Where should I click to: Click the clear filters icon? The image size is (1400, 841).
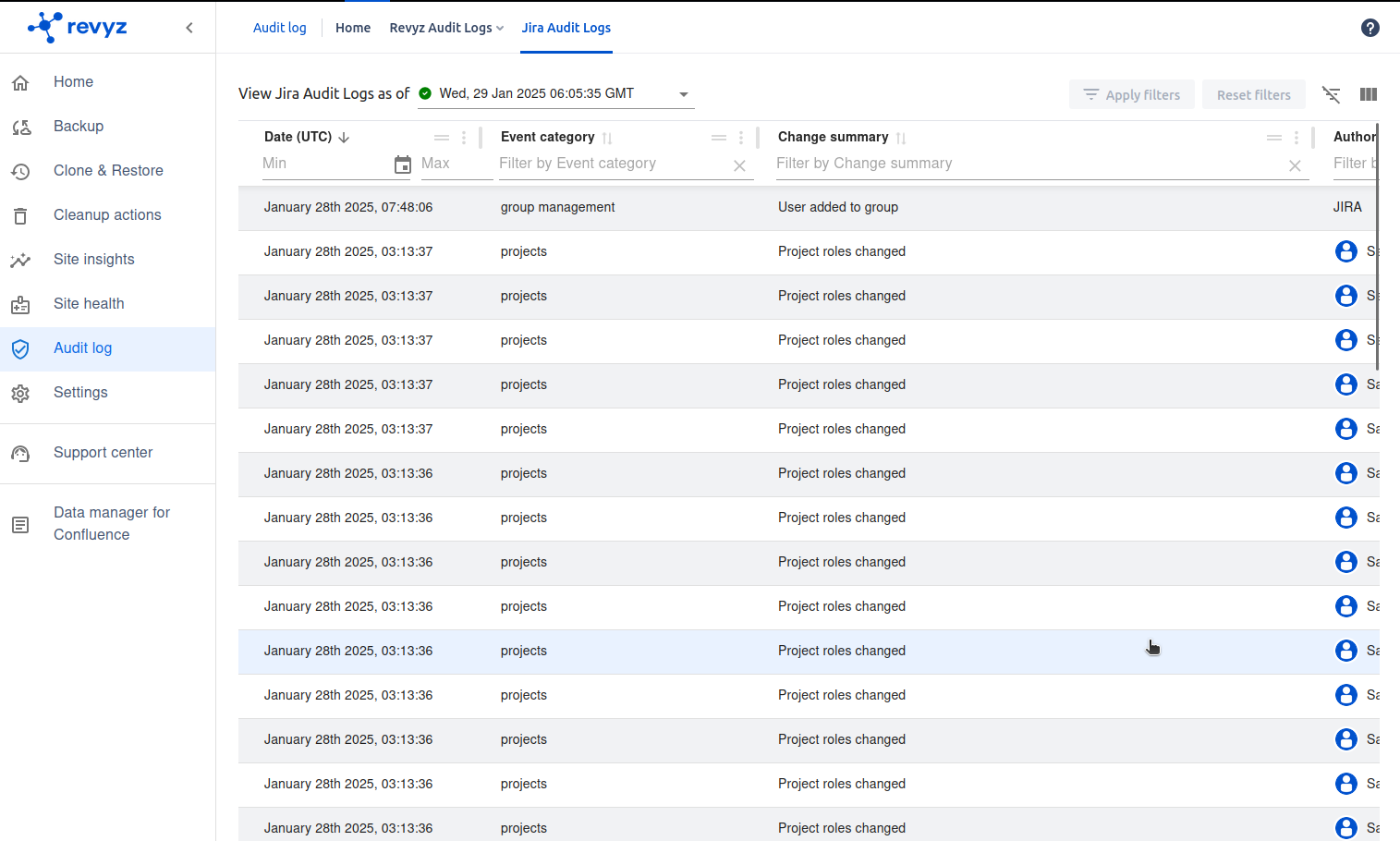pos(1331,94)
